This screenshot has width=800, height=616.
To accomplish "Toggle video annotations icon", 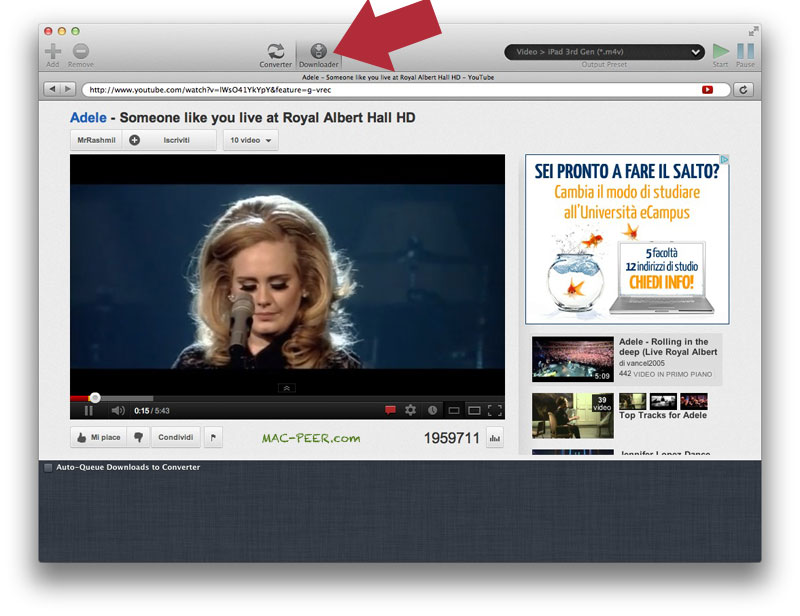I will [x=390, y=410].
